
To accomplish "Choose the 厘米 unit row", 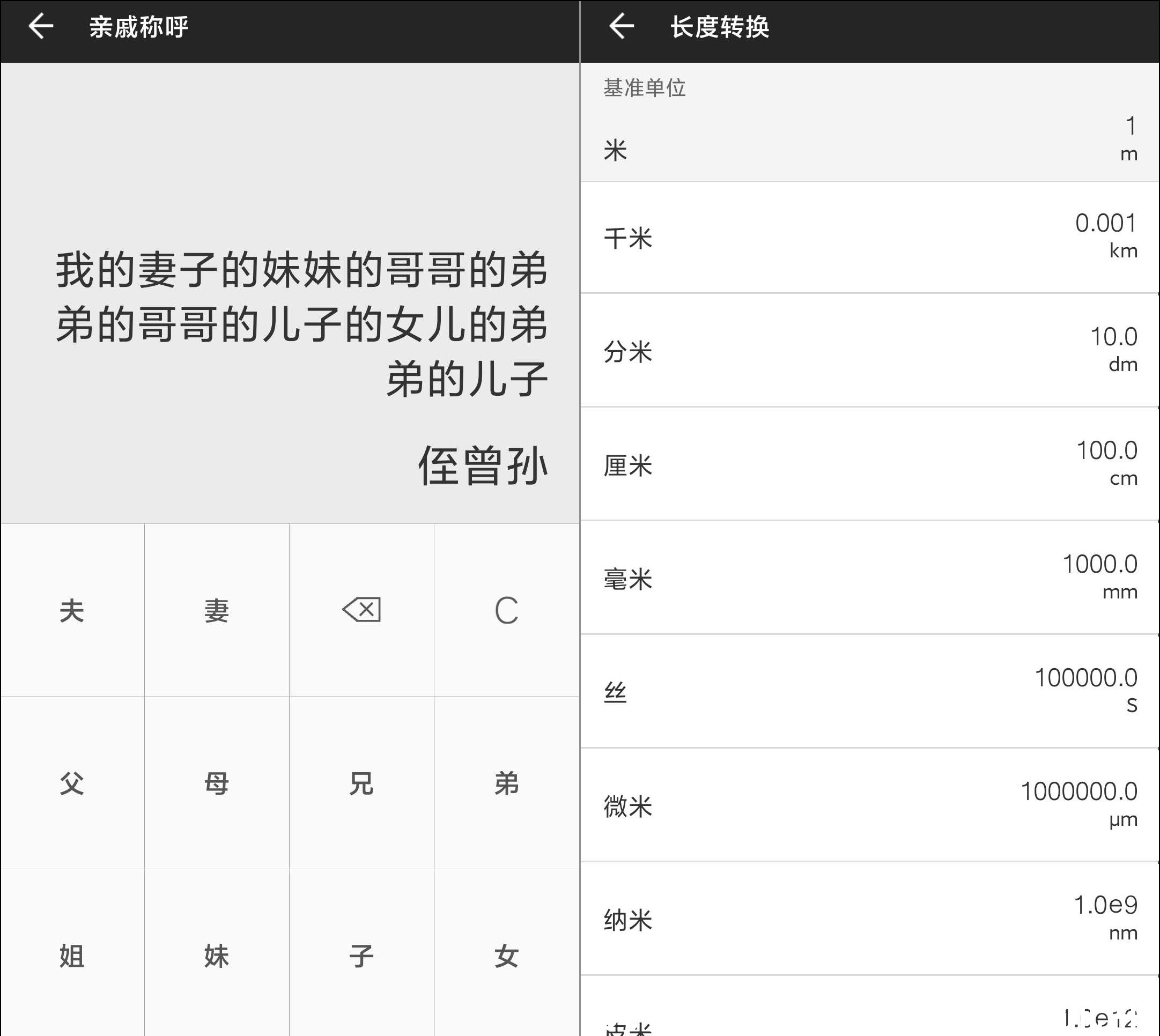I will (870, 464).
